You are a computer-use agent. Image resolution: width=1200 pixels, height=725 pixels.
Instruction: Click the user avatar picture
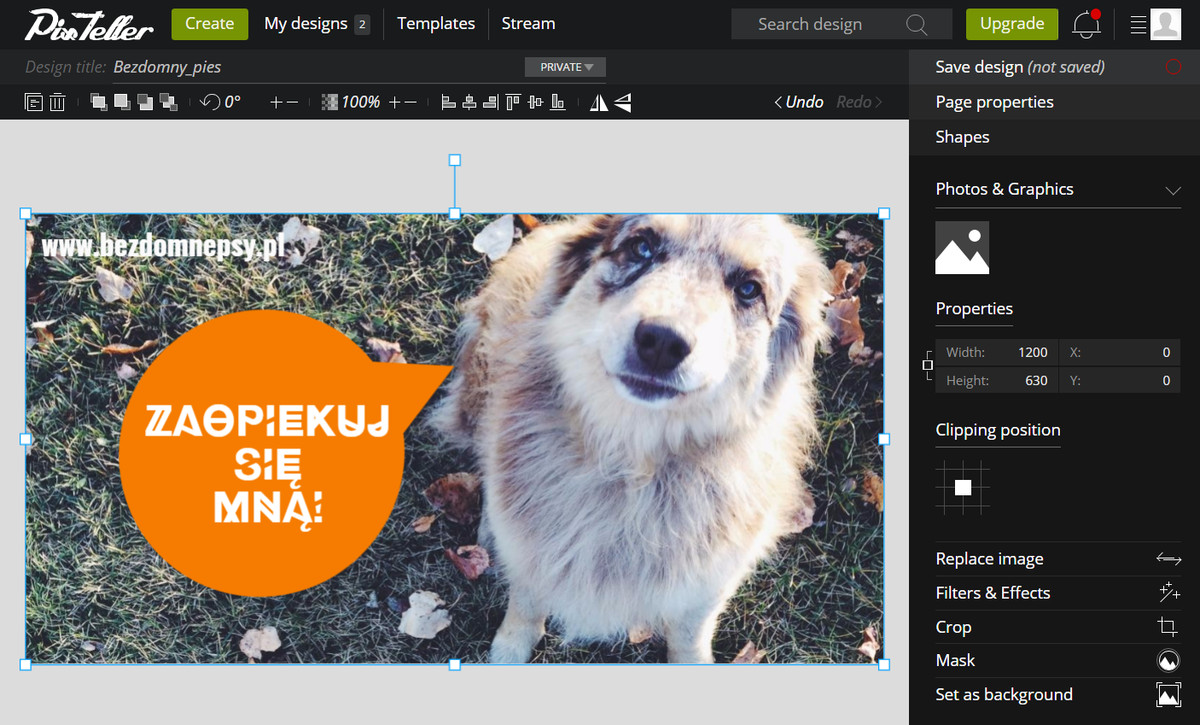pyautogui.click(x=1166, y=24)
